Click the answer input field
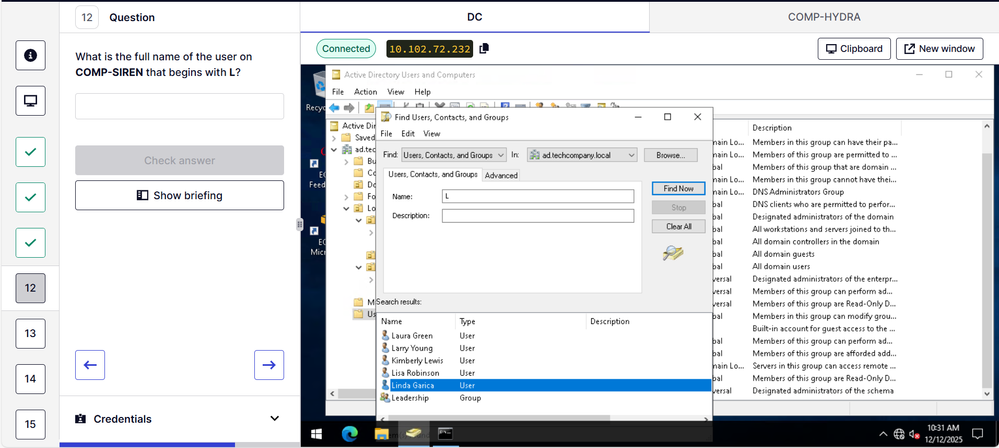The height and width of the screenshot is (448, 999). coord(179,106)
